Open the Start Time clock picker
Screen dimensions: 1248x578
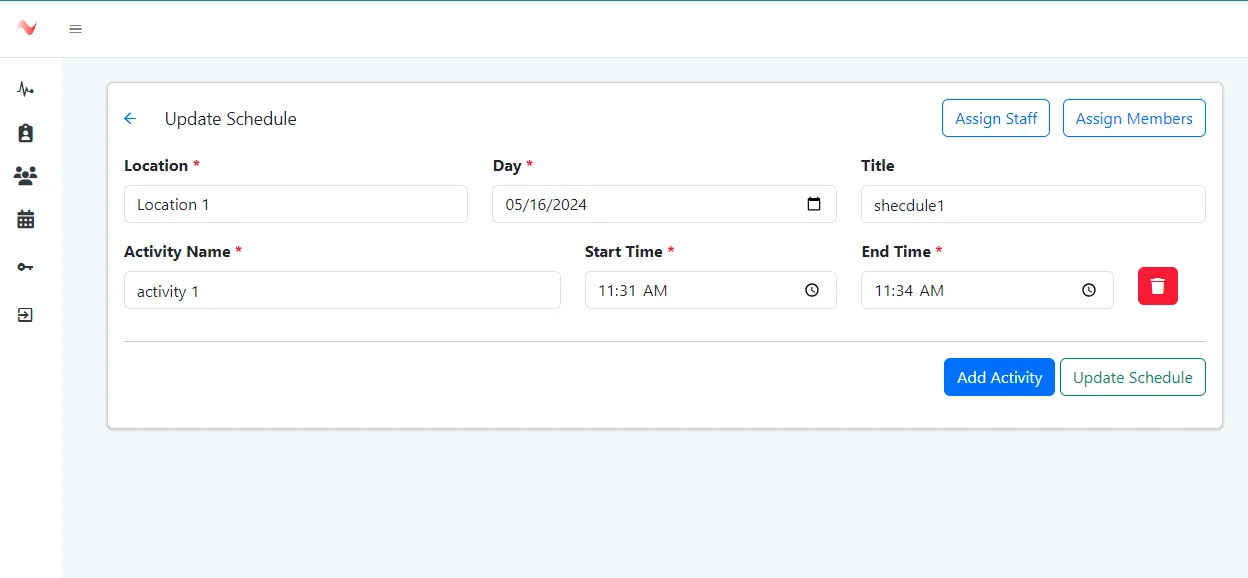click(x=812, y=290)
